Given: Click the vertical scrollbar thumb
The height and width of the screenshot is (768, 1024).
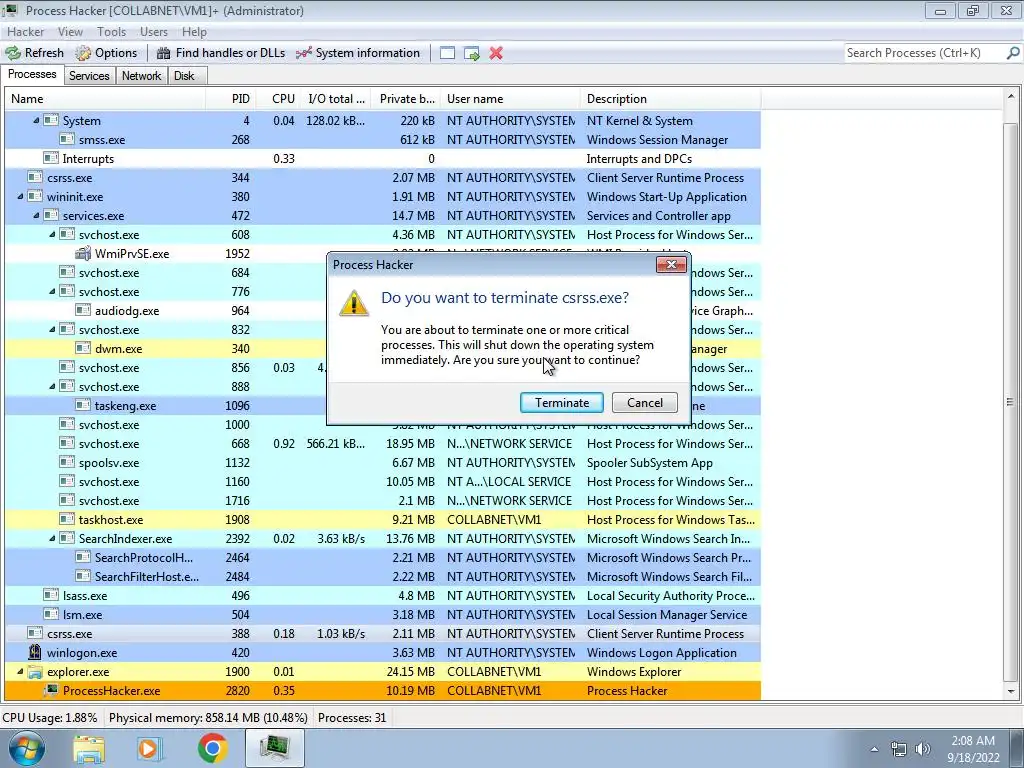Looking at the screenshot, I should pyautogui.click(x=1011, y=402).
